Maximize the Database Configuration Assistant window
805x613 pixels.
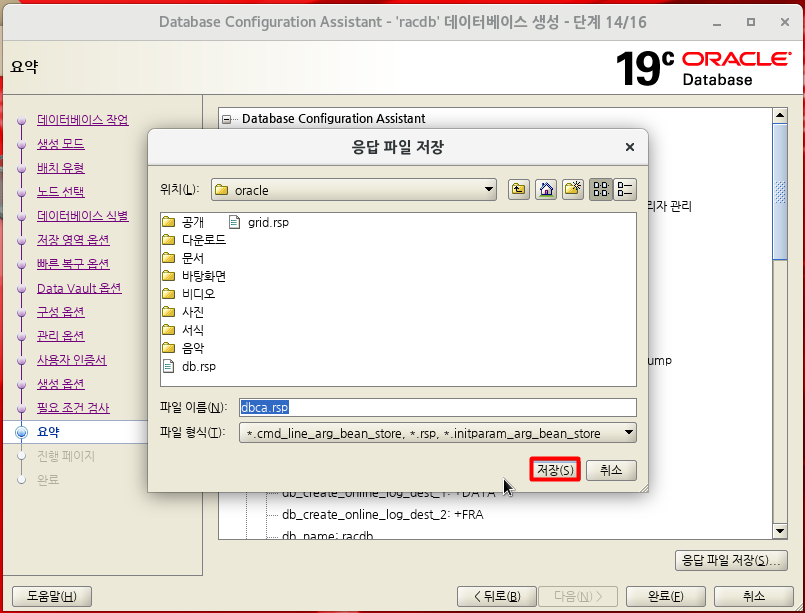click(751, 22)
